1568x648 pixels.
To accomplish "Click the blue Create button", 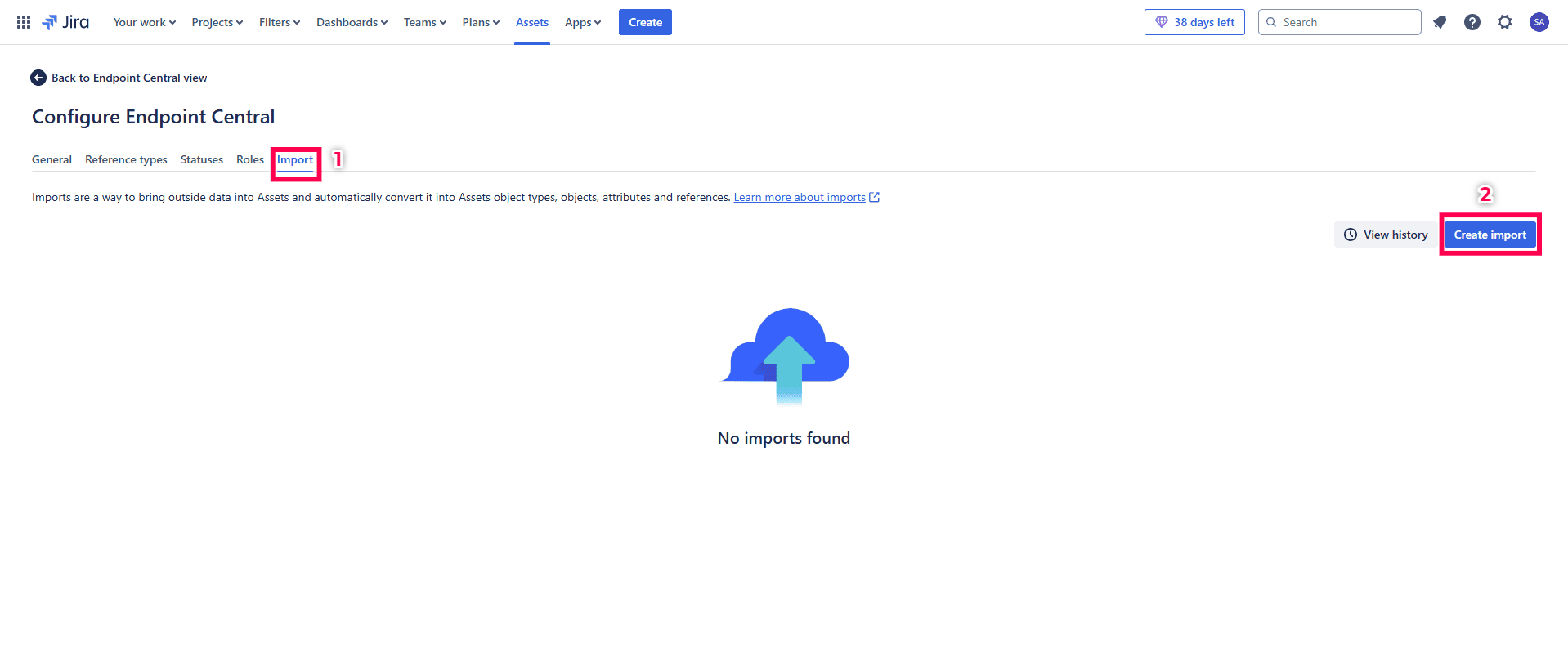I will coord(645,22).
